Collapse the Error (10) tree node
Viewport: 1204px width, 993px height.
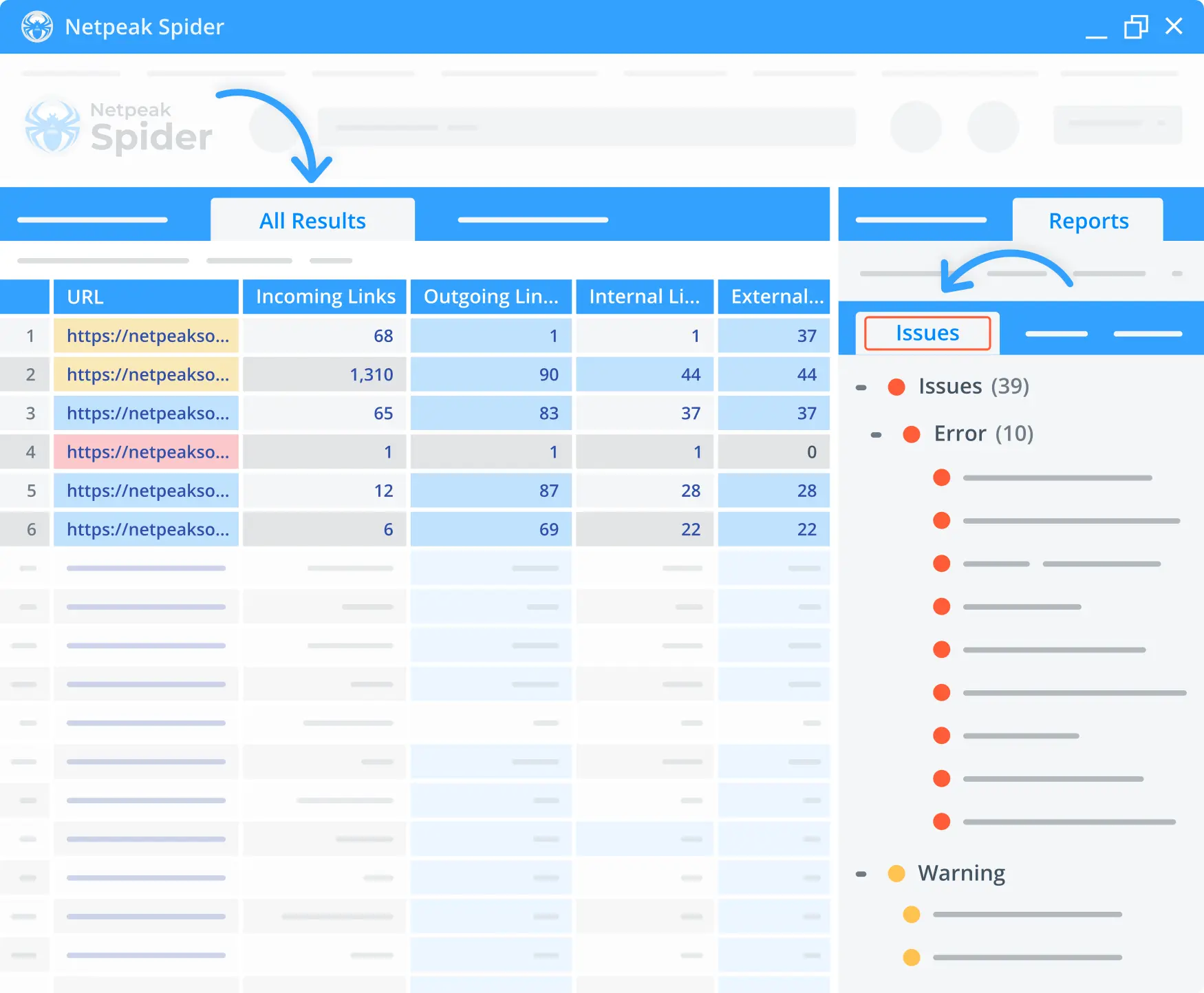coord(876,435)
